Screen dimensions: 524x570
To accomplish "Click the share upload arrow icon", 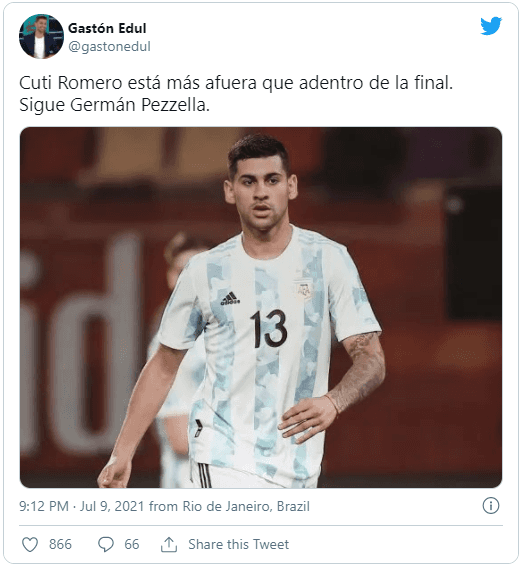I will coord(169,545).
